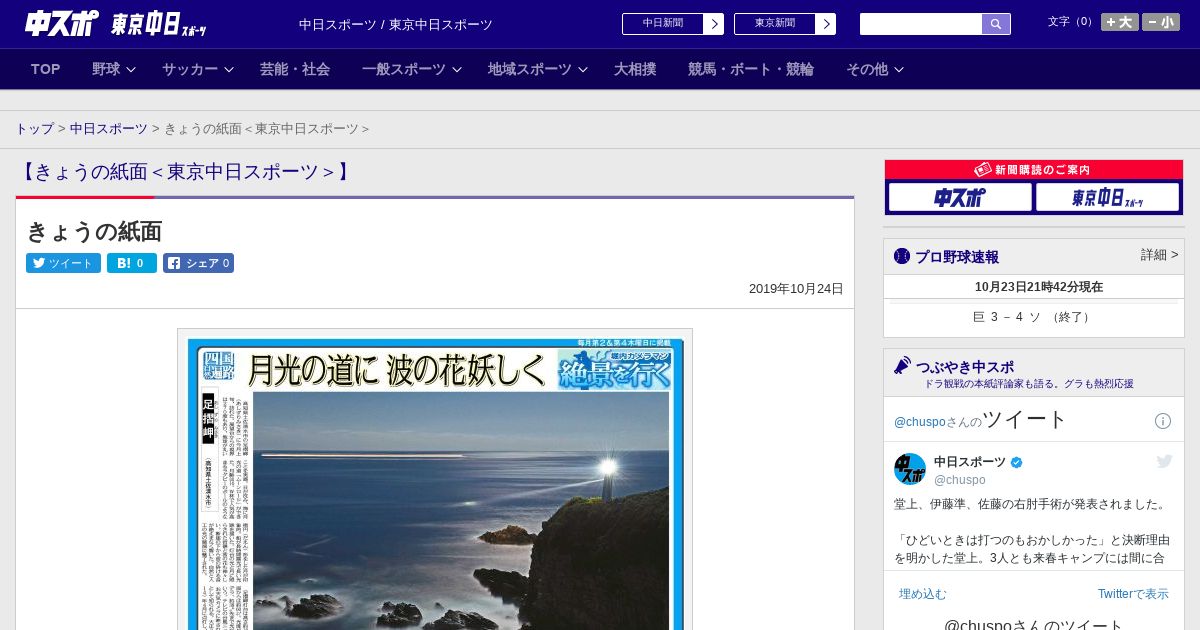This screenshot has width=1200, height=630.
Task: Click the search magnifier button
Action: coord(996,24)
